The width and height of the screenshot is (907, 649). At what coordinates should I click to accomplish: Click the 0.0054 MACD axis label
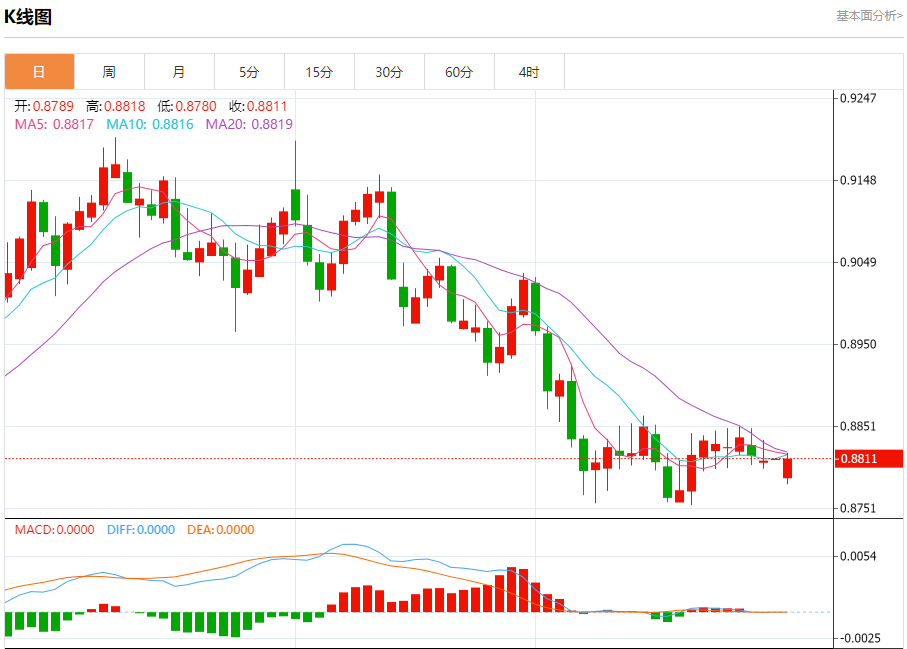(x=858, y=556)
